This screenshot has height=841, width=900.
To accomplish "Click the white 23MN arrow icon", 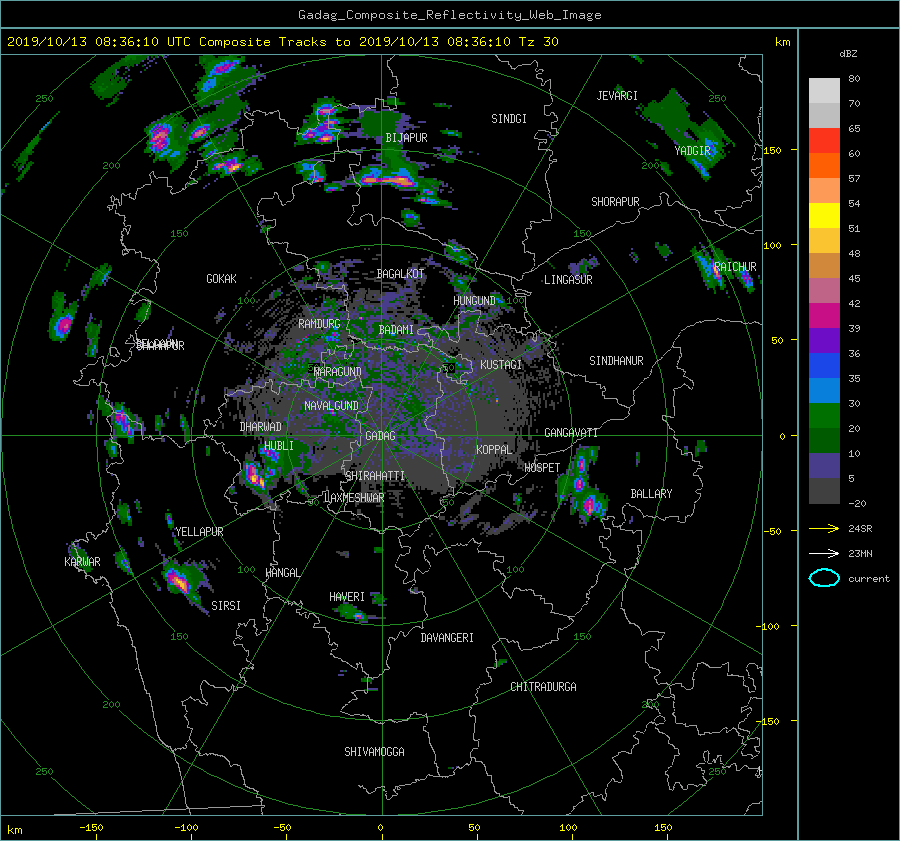I will coord(824,553).
